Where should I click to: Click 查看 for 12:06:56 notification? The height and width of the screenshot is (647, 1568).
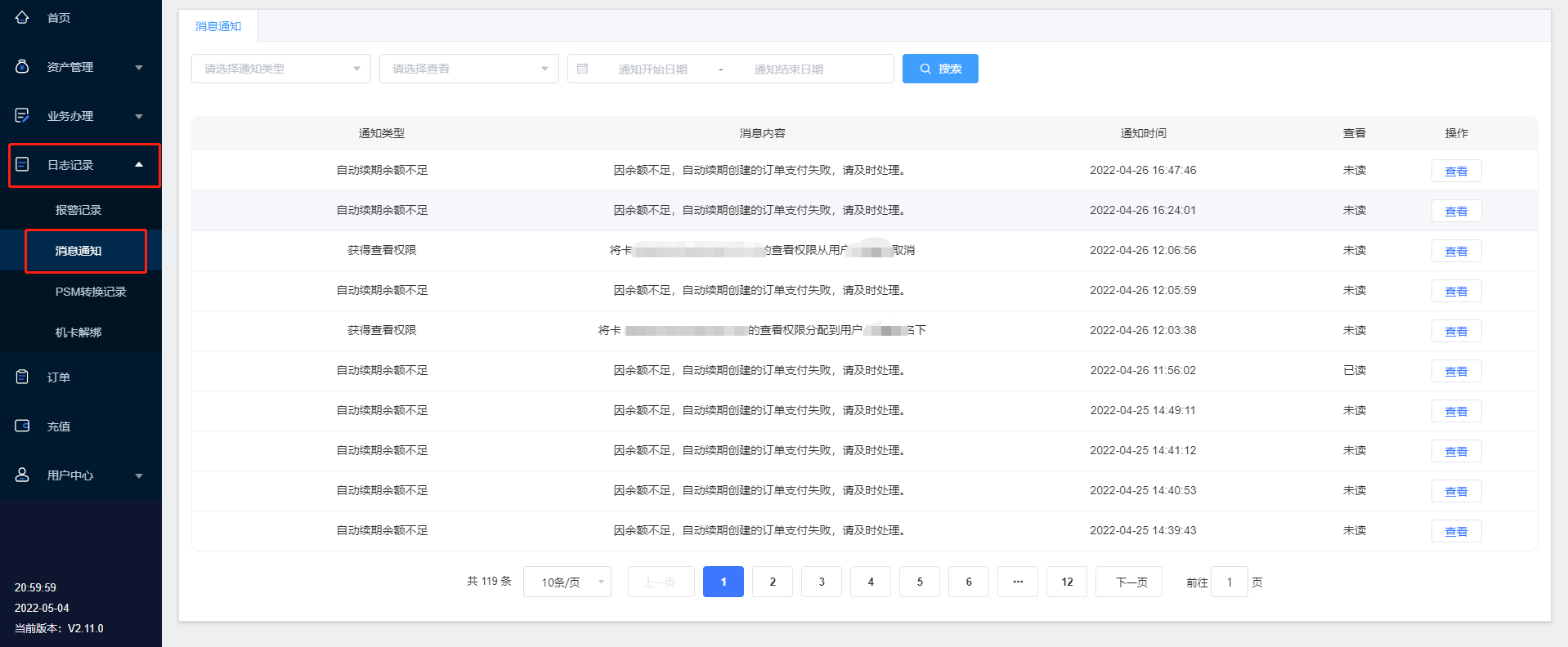click(x=1456, y=251)
